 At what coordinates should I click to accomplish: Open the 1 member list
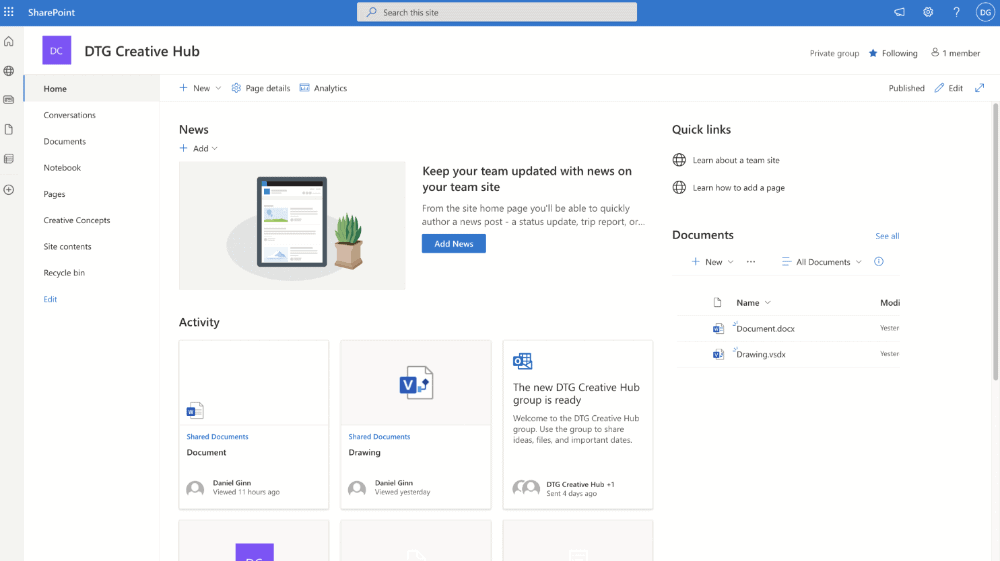pyautogui.click(x=955, y=53)
